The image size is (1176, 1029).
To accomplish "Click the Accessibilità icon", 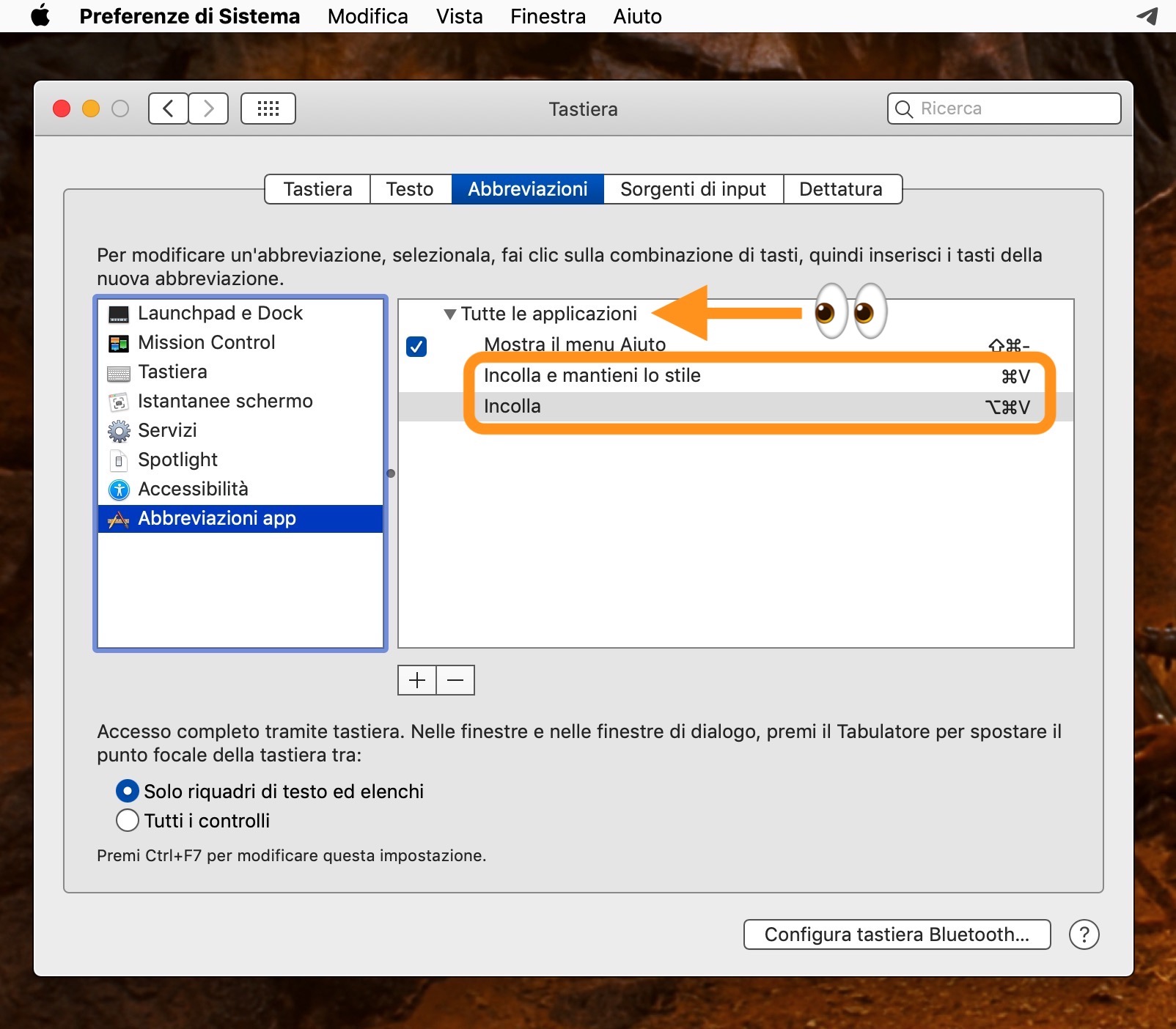I will (x=119, y=490).
